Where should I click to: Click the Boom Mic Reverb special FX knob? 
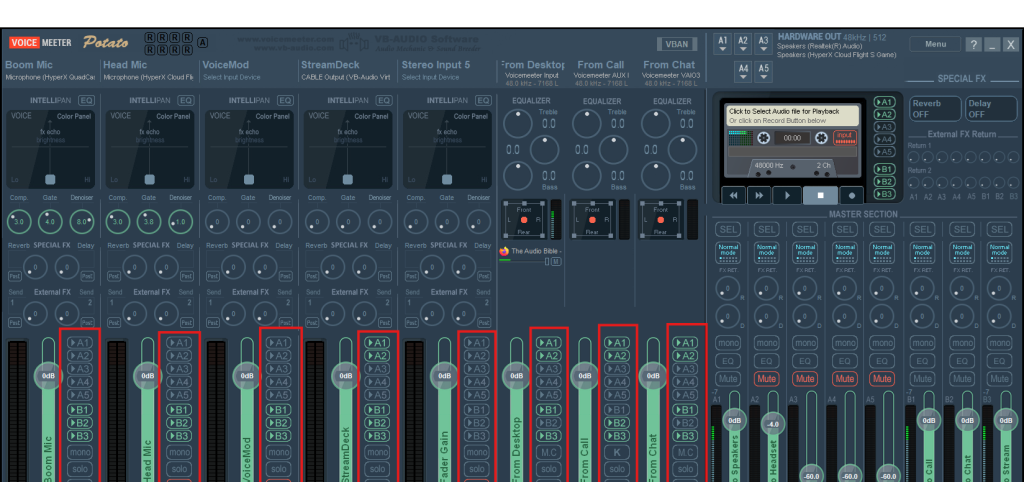point(35,268)
